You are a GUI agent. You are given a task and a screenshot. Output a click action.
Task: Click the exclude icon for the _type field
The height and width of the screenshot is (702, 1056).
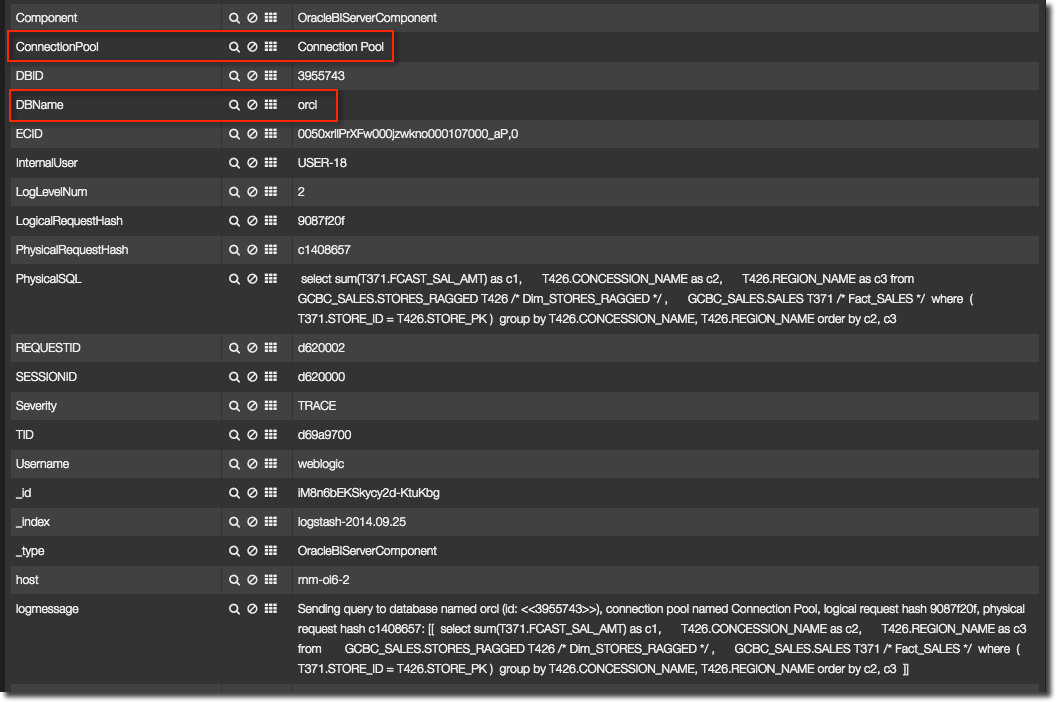coord(252,551)
